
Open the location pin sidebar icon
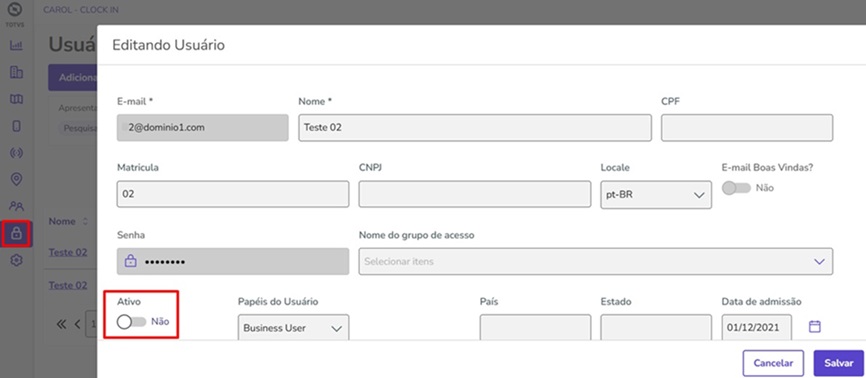pos(17,179)
